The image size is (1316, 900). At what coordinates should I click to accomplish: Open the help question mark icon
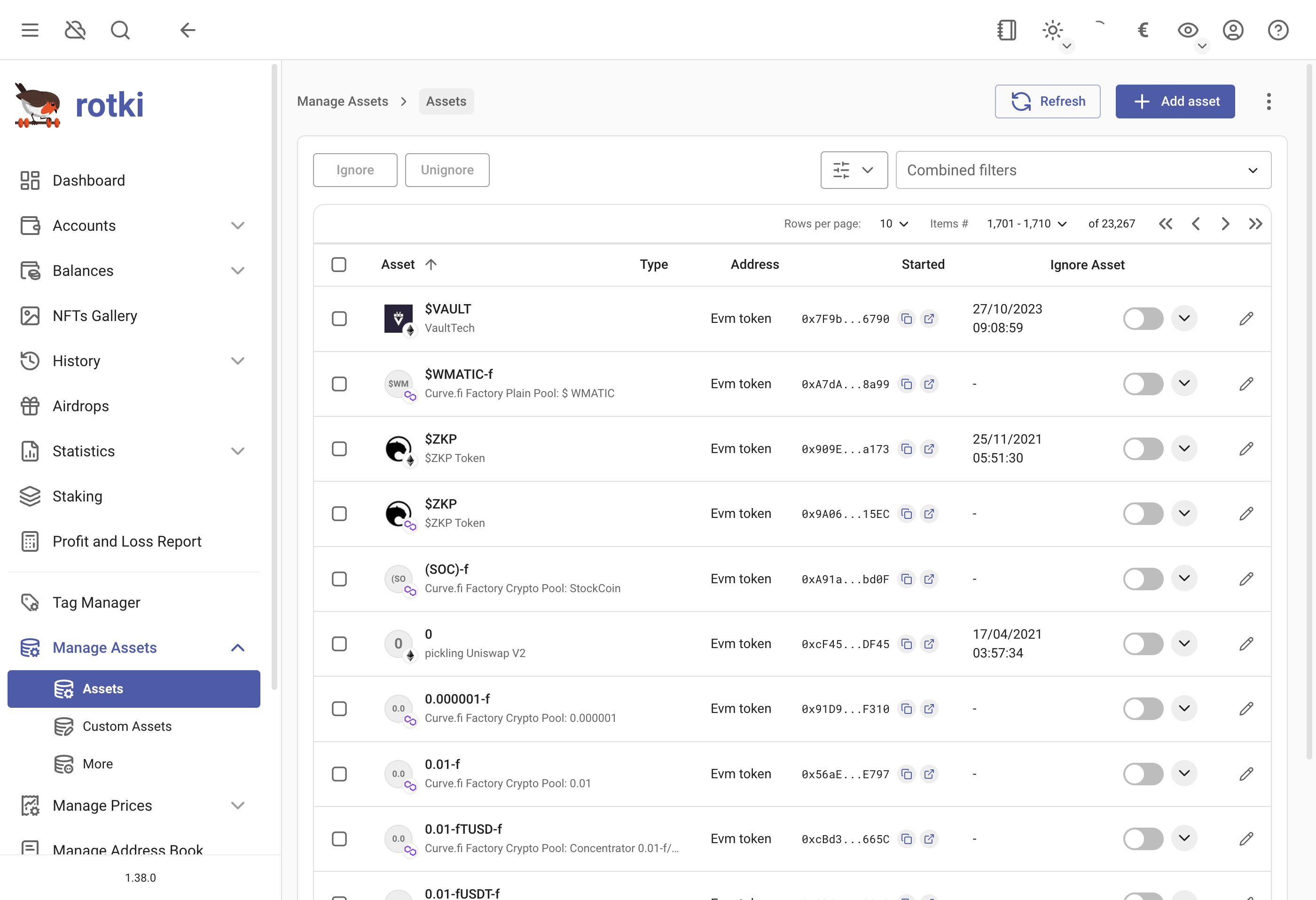click(1278, 30)
